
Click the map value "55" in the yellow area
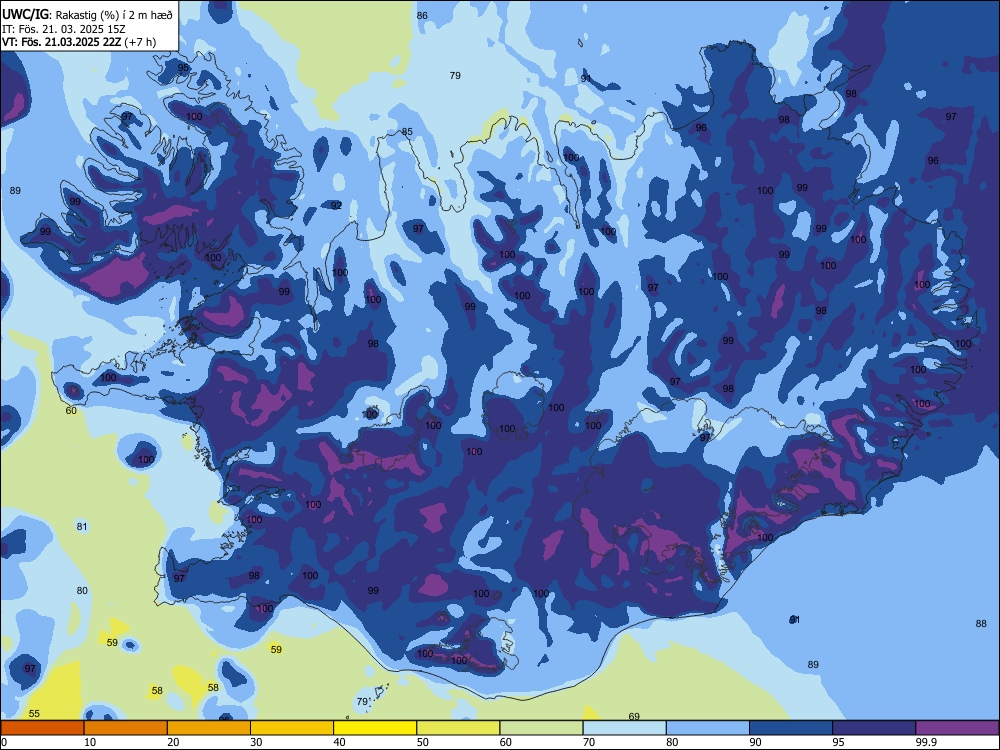coord(34,714)
